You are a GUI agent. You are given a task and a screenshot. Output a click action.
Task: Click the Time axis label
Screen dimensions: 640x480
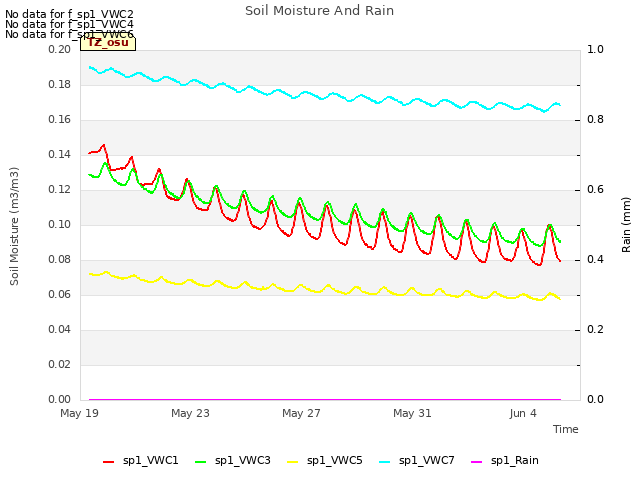click(566, 429)
